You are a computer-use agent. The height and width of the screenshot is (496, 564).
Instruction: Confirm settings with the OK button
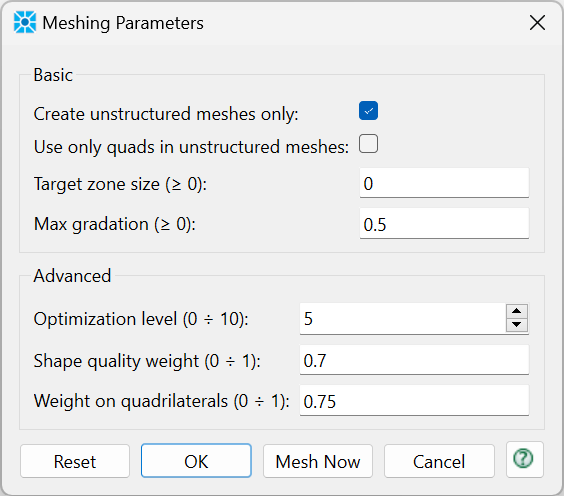tap(196, 461)
